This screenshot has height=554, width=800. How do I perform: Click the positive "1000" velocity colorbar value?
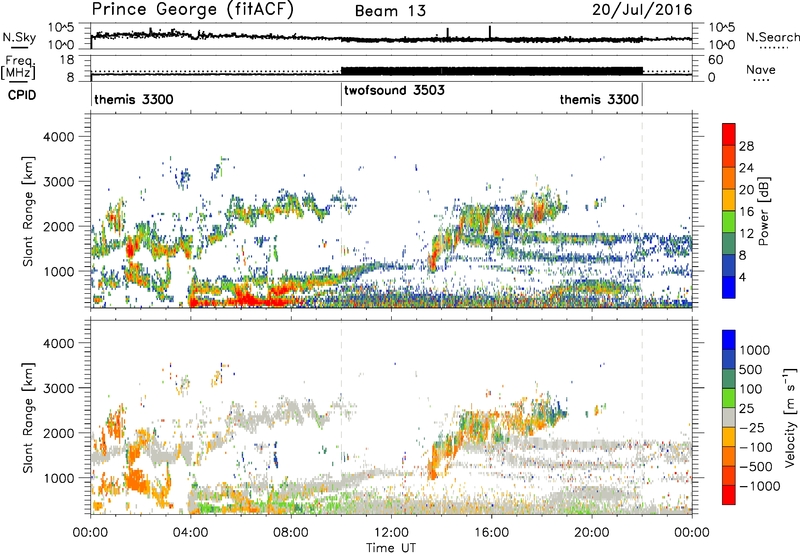755,350
